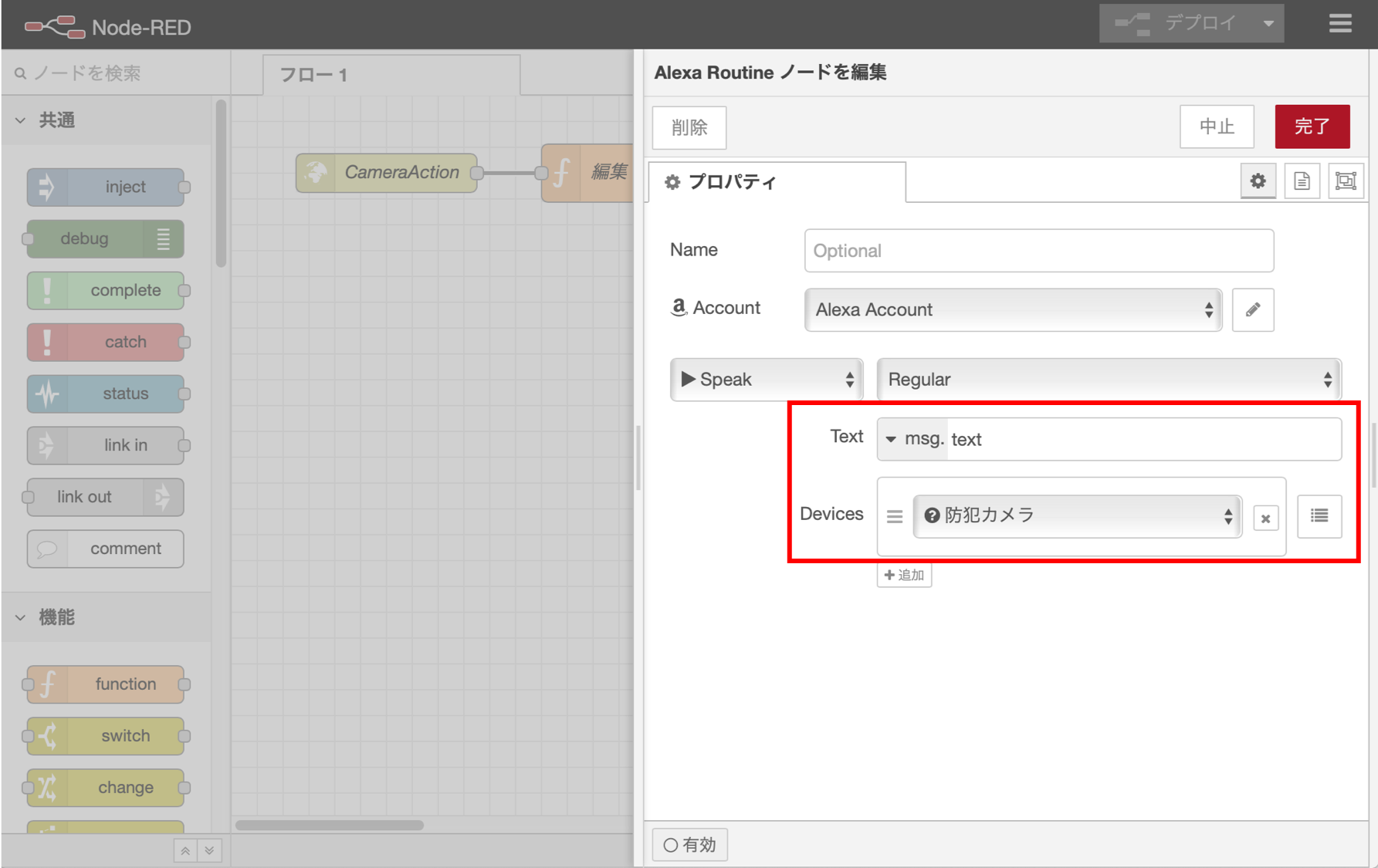Click the Node-RED logo
1378x868 pixels.
point(107,27)
